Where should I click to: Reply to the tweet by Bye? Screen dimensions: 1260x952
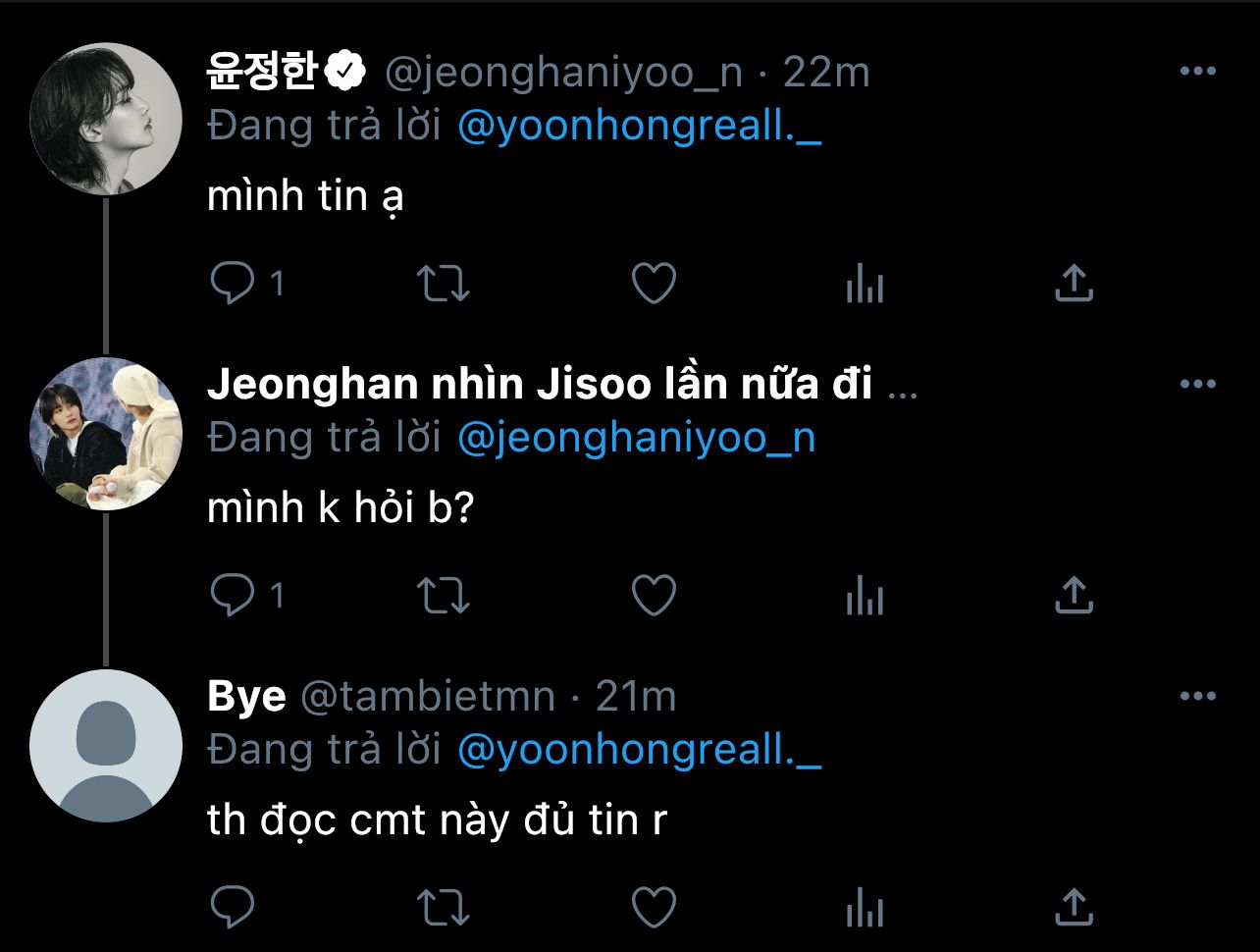(233, 907)
